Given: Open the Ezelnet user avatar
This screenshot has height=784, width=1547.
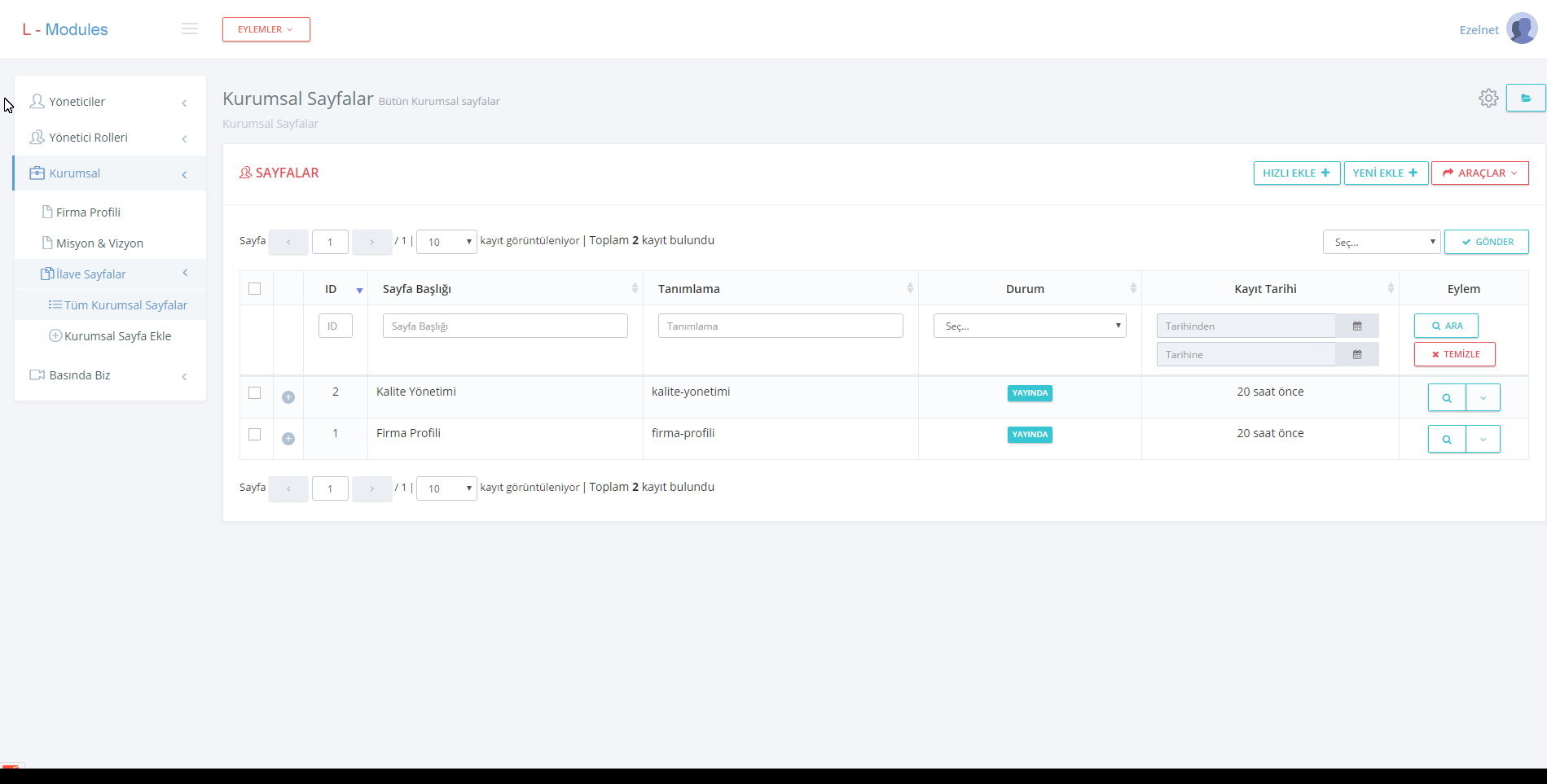Looking at the screenshot, I should click(x=1522, y=29).
